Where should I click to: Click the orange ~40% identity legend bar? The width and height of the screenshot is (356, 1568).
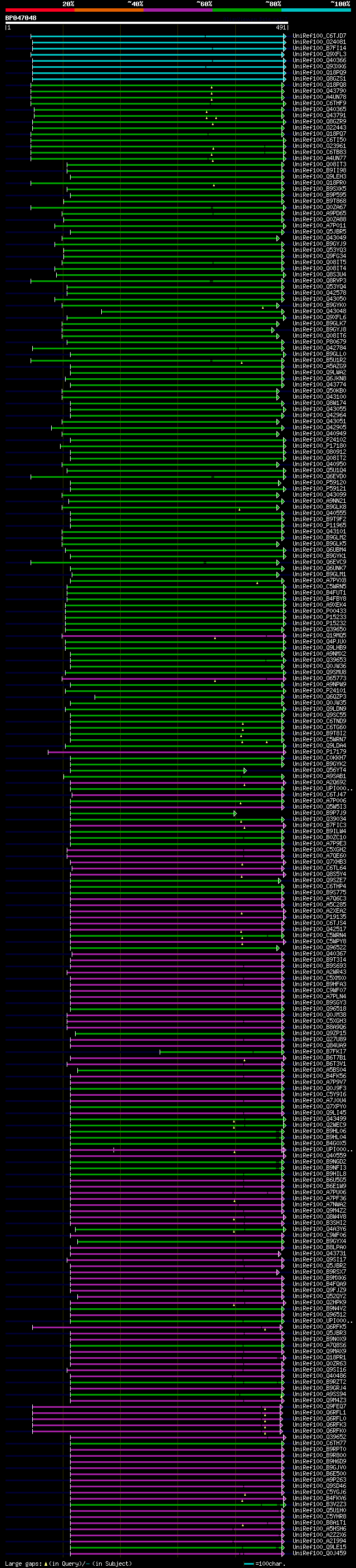[x=109, y=10]
